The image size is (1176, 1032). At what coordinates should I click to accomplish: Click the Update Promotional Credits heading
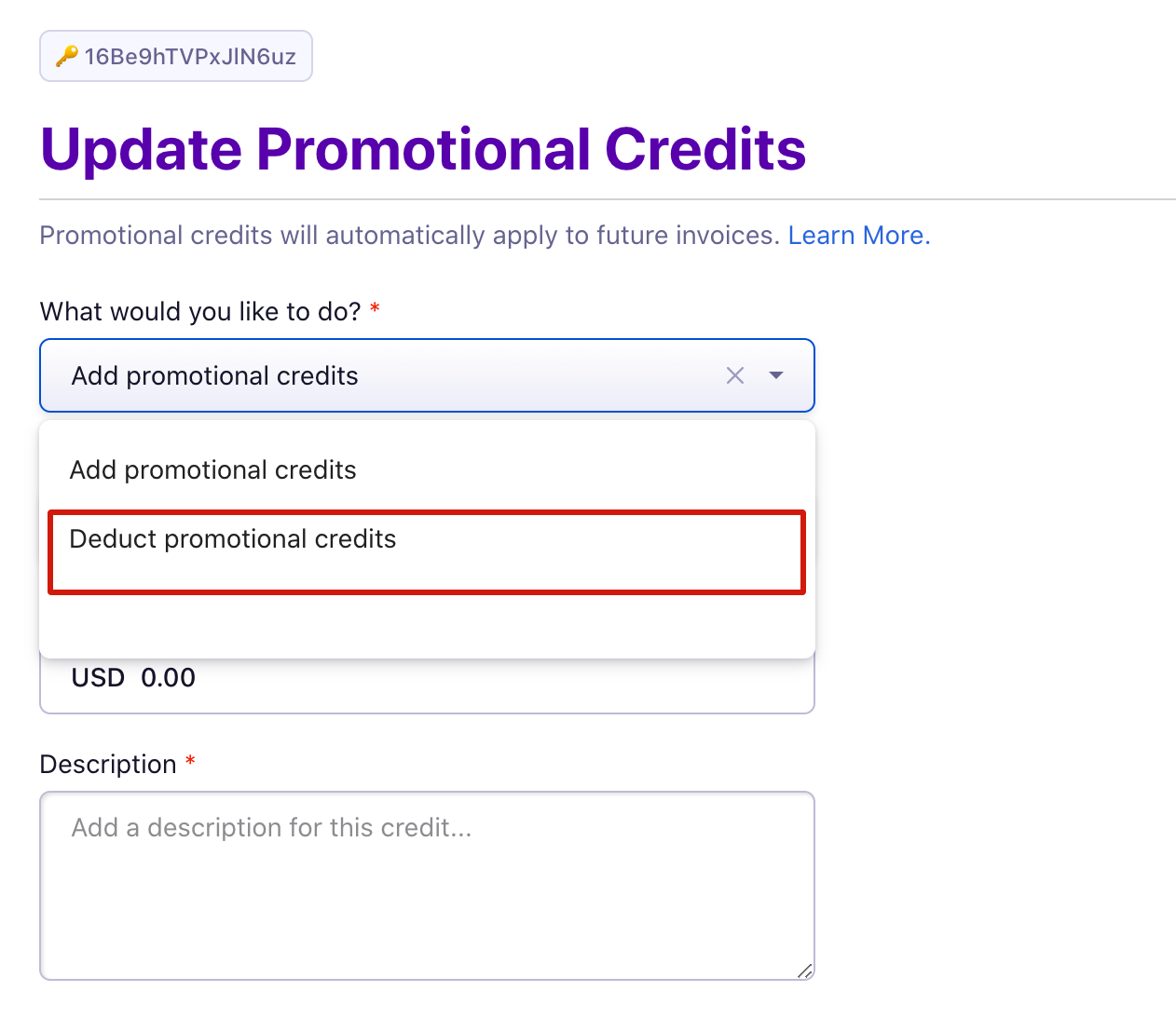point(422,149)
